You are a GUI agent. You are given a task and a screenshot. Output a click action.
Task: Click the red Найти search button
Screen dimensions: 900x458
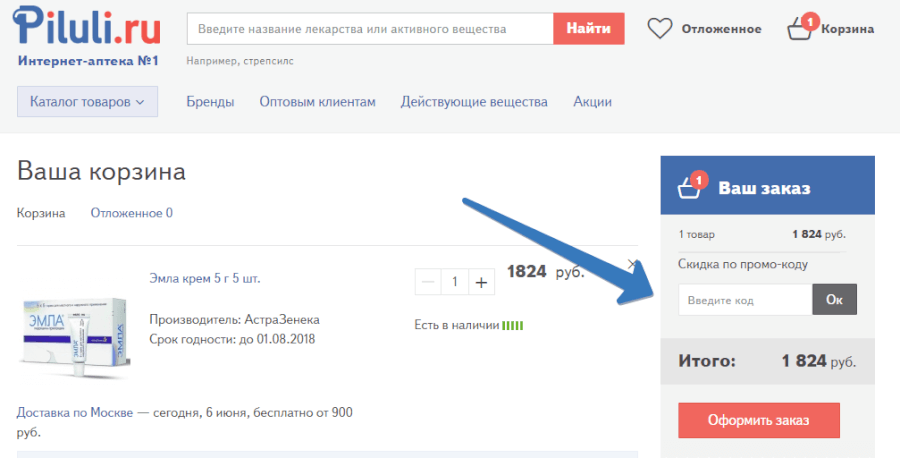pyautogui.click(x=589, y=28)
